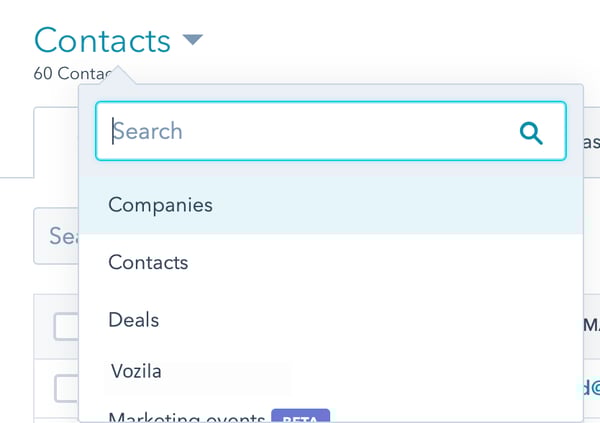Focus the table search box behind popover
Image resolution: width=600 pixels, height=423 pixels.
tap(56, 236)
